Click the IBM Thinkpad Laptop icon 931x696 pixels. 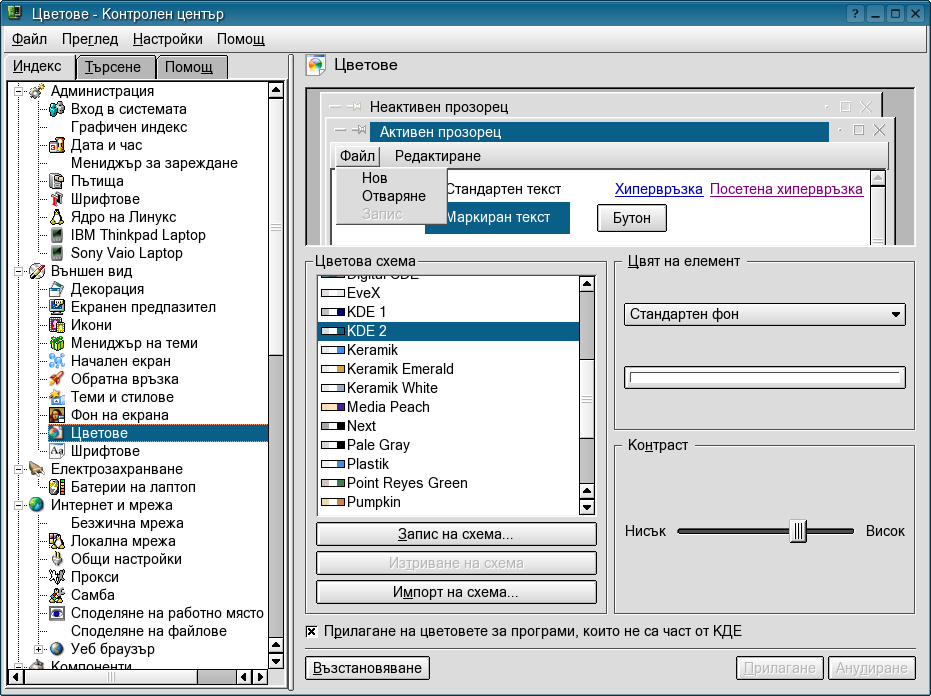[57, 235]
